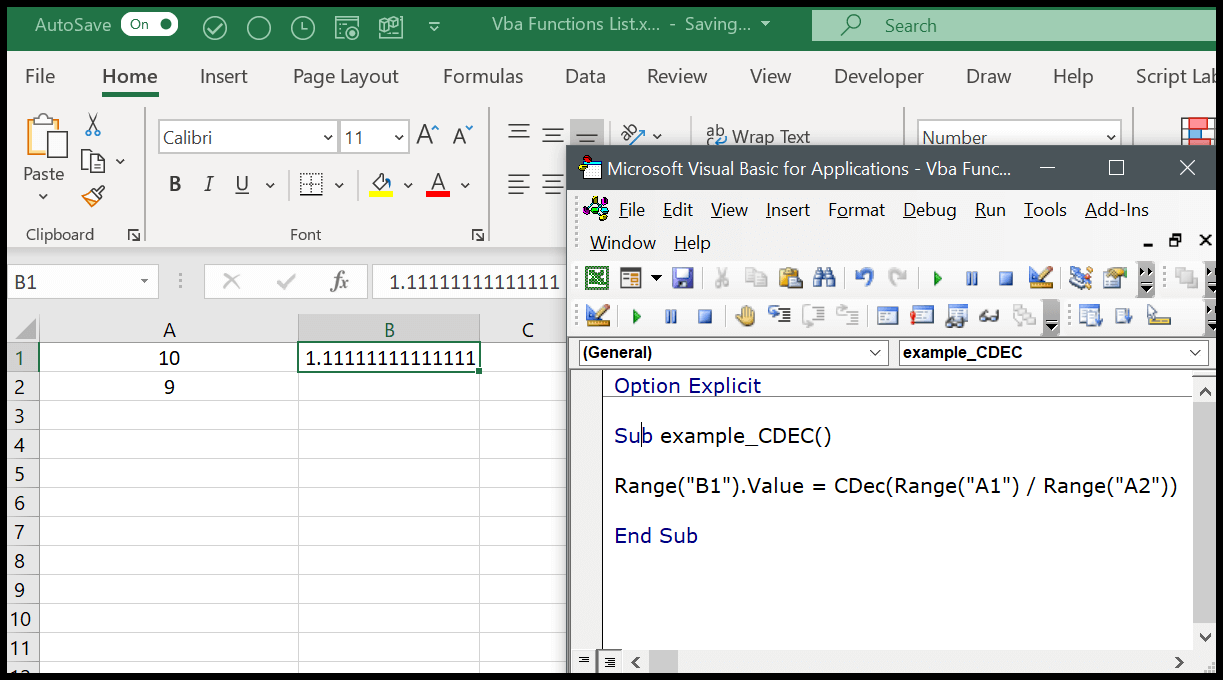This screenshot has width=1223, height=680.
Task: Expand the font color dropdown arrow
Action: (465, 185)
